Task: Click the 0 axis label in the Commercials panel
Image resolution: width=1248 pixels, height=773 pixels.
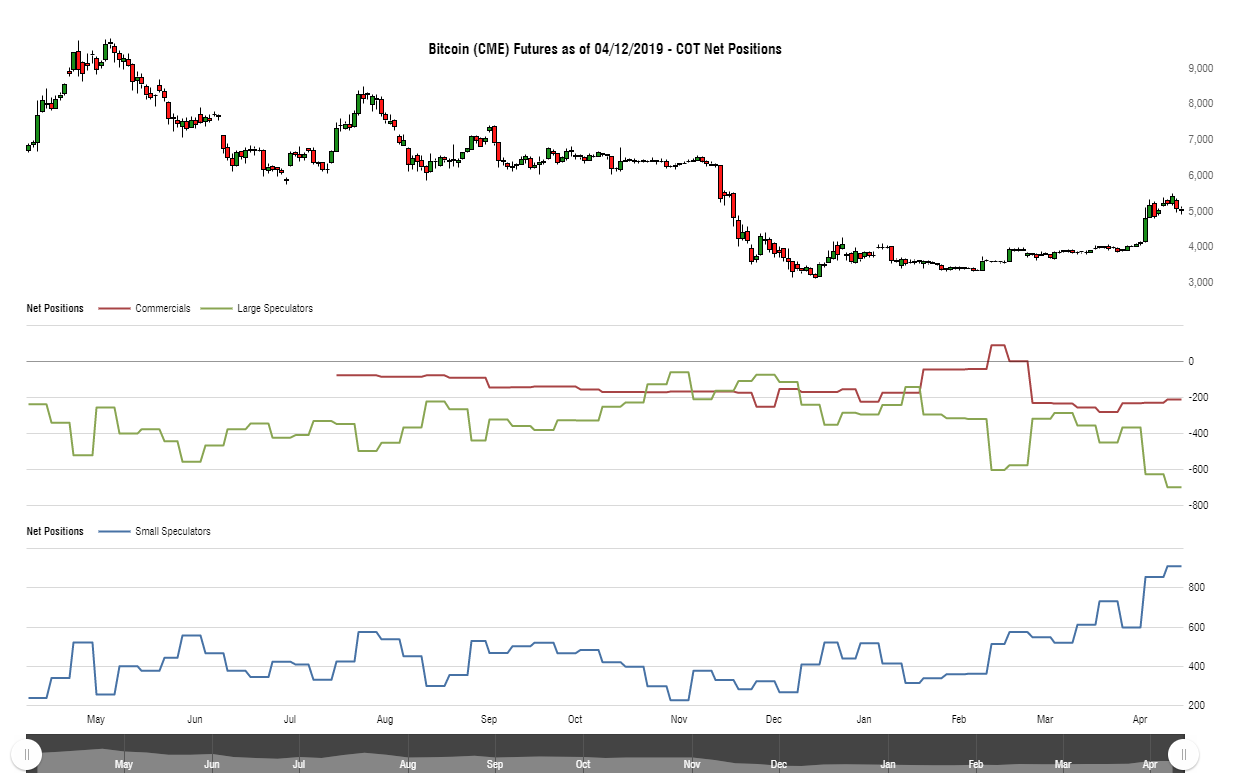Action: tap(1190, 362)
